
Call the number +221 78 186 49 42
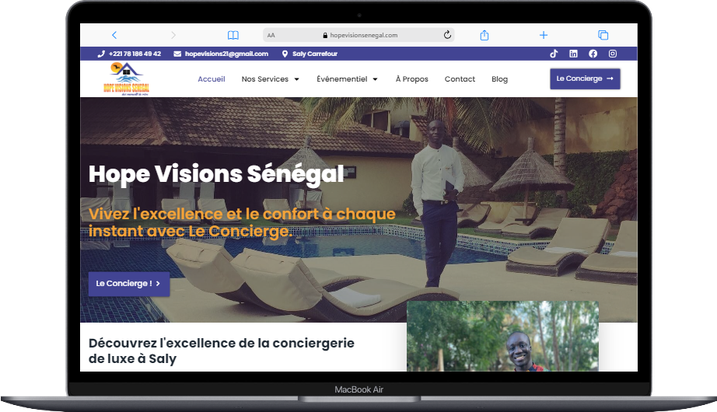click(135, 54)
